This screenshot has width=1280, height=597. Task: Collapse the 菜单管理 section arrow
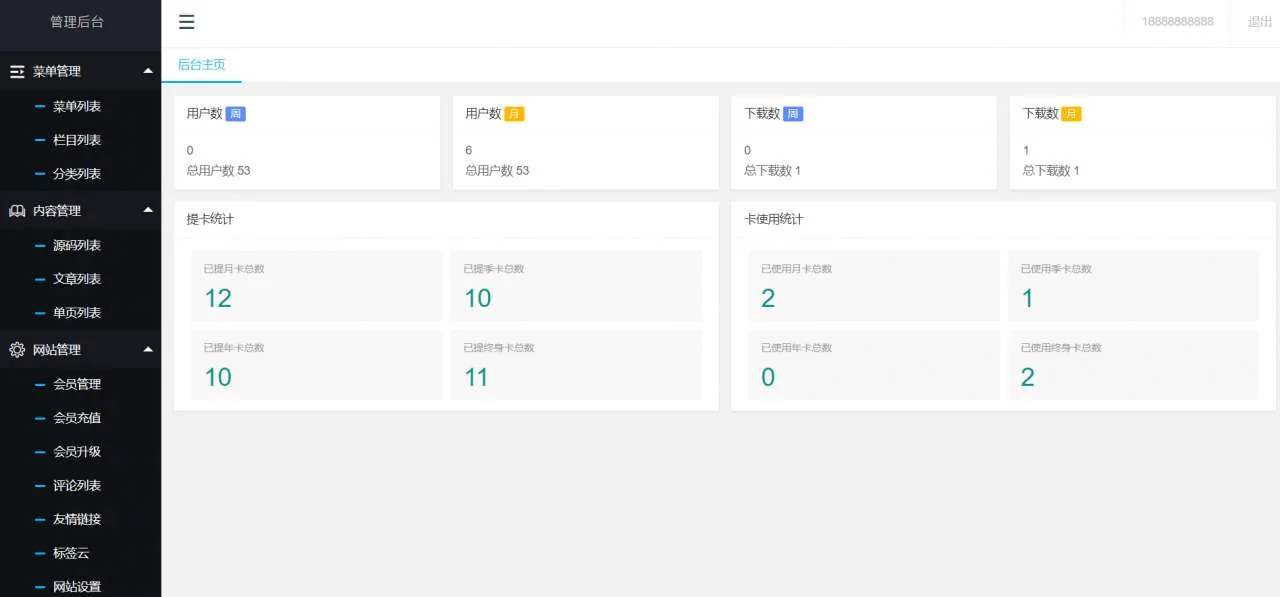click(x=148, y=71)
